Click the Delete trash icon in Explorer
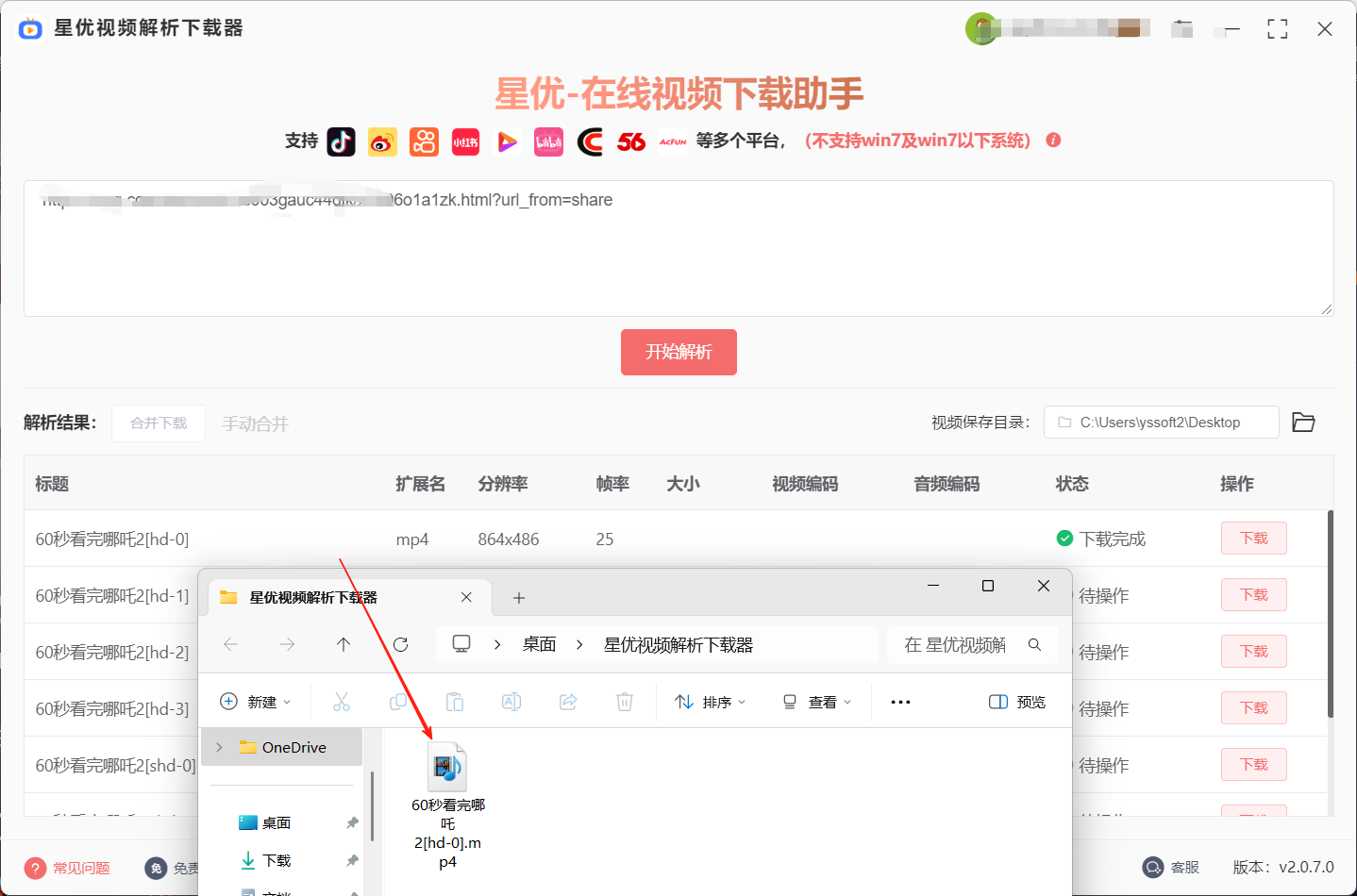The image size is (1357, 896). click(625, 702)
